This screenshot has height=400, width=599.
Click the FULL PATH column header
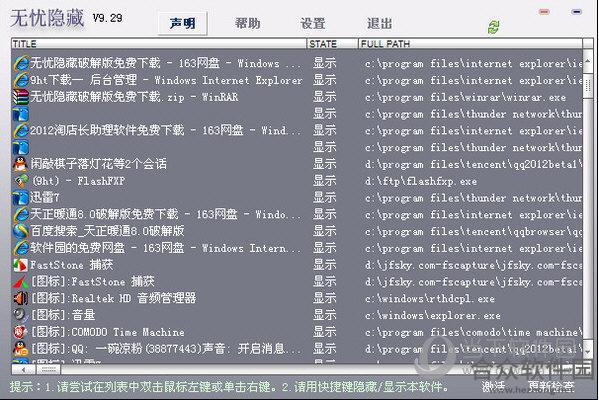click(470, 44)
